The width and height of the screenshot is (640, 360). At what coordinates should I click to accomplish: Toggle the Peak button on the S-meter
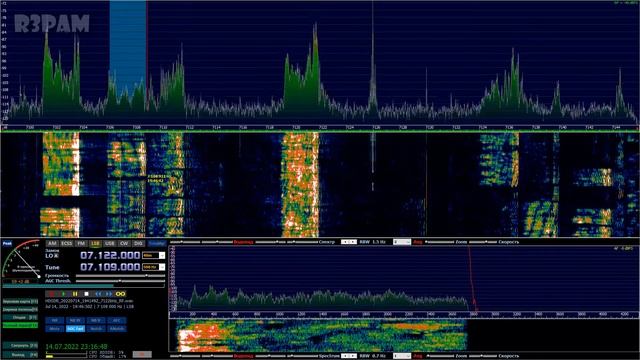(x=7, y=244)
